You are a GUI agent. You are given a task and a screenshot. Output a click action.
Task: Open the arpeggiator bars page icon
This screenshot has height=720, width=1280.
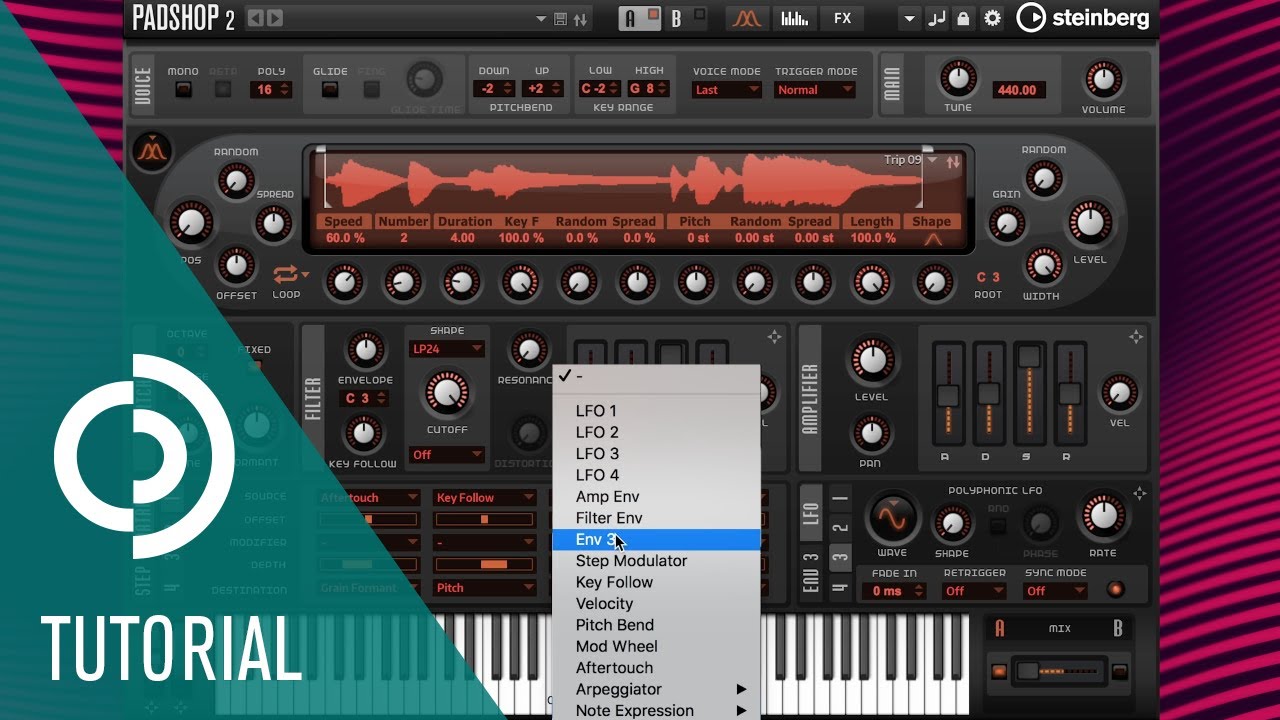click(795, 18)
